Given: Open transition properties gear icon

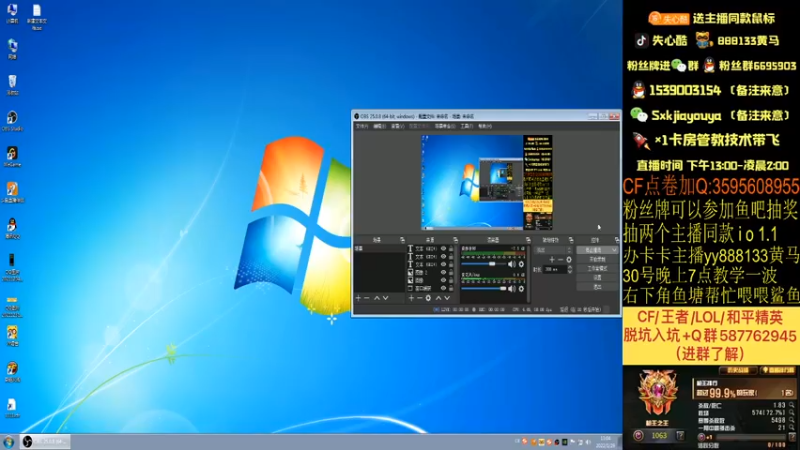Looking at the screenshot, I should (569, 260).
